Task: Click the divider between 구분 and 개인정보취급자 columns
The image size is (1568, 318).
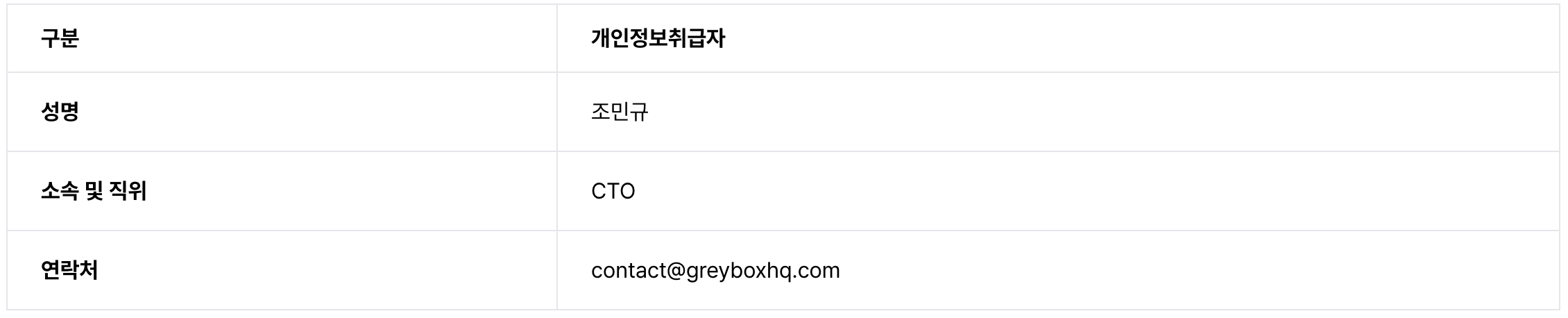Action: point(557,38)
